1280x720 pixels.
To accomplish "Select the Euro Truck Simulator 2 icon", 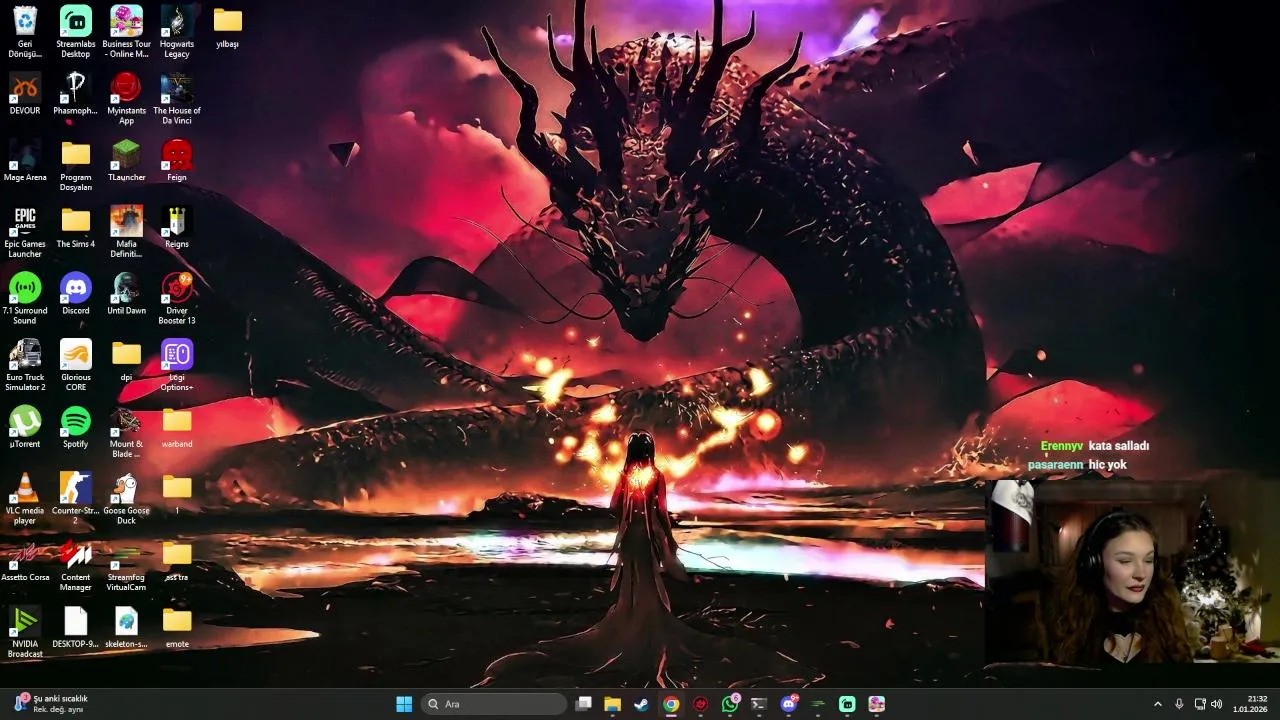I will pos(25,365).
